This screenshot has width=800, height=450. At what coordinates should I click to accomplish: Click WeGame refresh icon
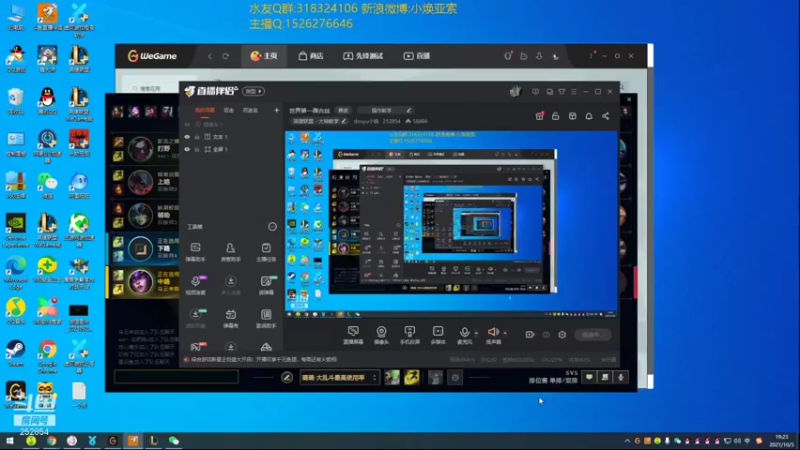click(x=226, y=56)
